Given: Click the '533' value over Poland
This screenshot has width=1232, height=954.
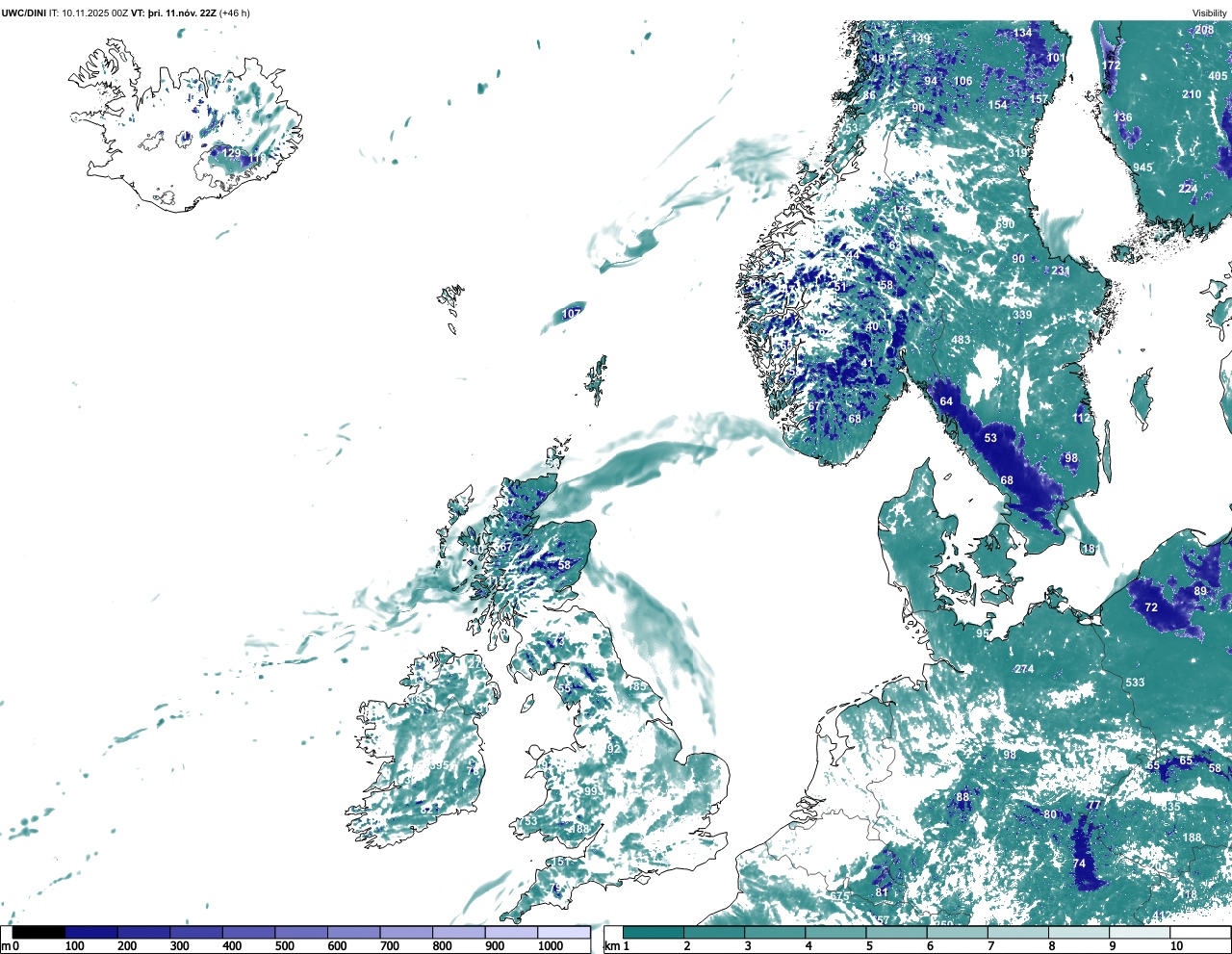Looking at the screenshot, I should [x=1136, y=683].
